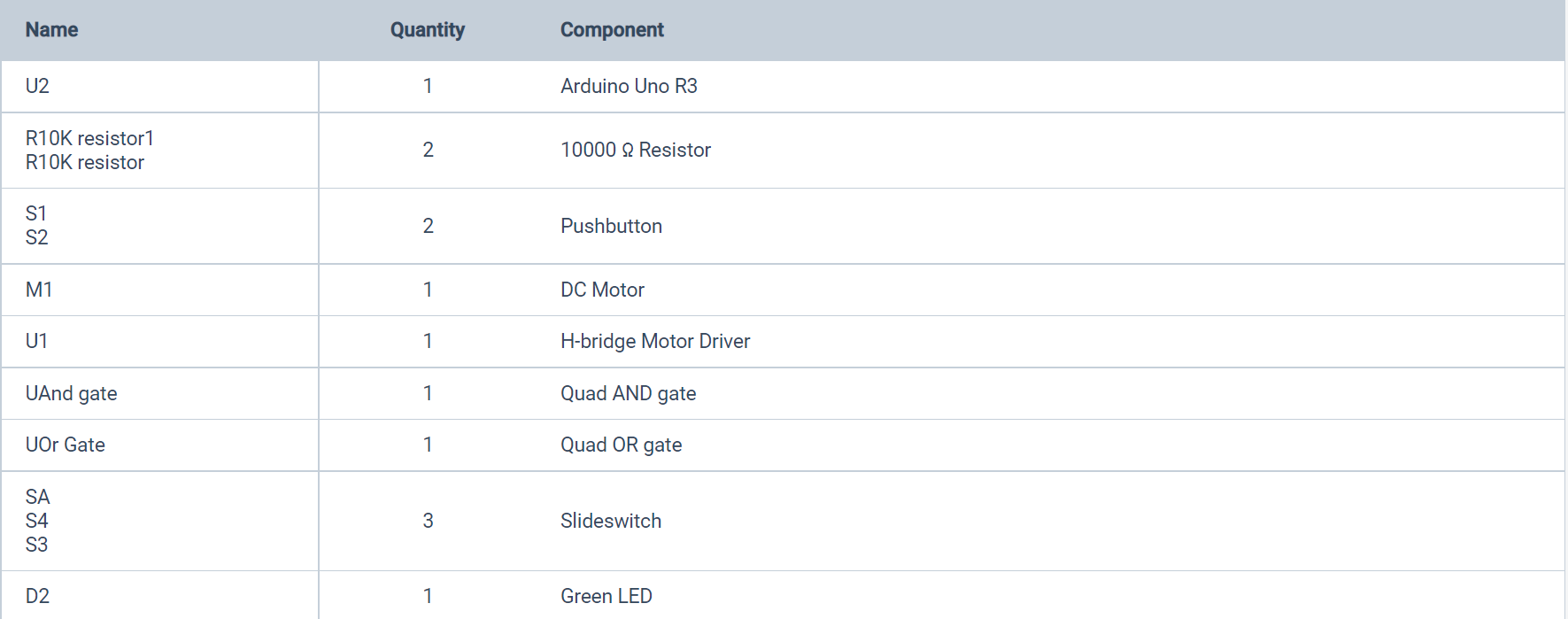Select the Green LED component
The image size is (1568, 619).
pyautogui.click(x=606, y=596)
